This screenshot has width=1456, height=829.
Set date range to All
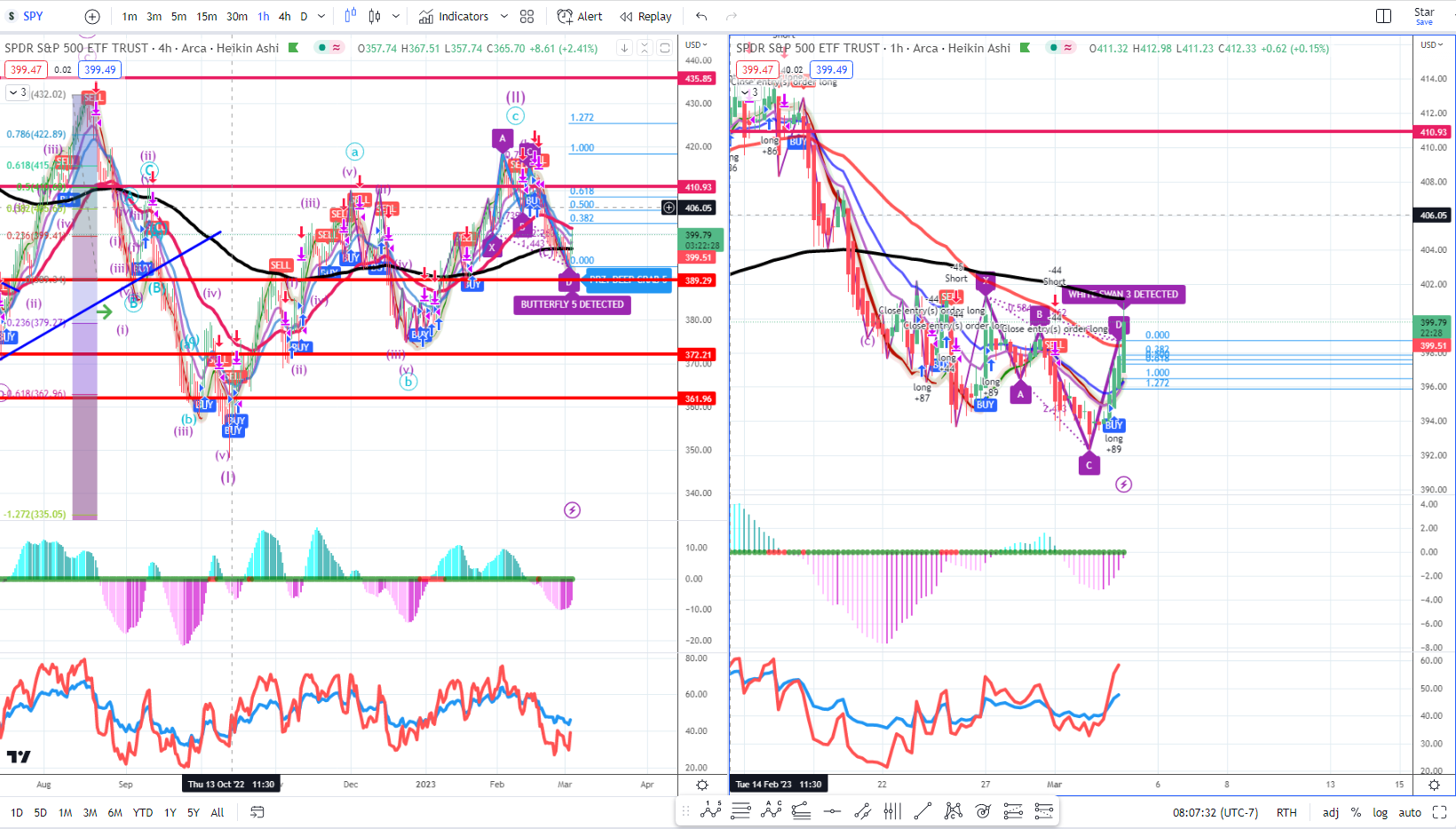218,812
